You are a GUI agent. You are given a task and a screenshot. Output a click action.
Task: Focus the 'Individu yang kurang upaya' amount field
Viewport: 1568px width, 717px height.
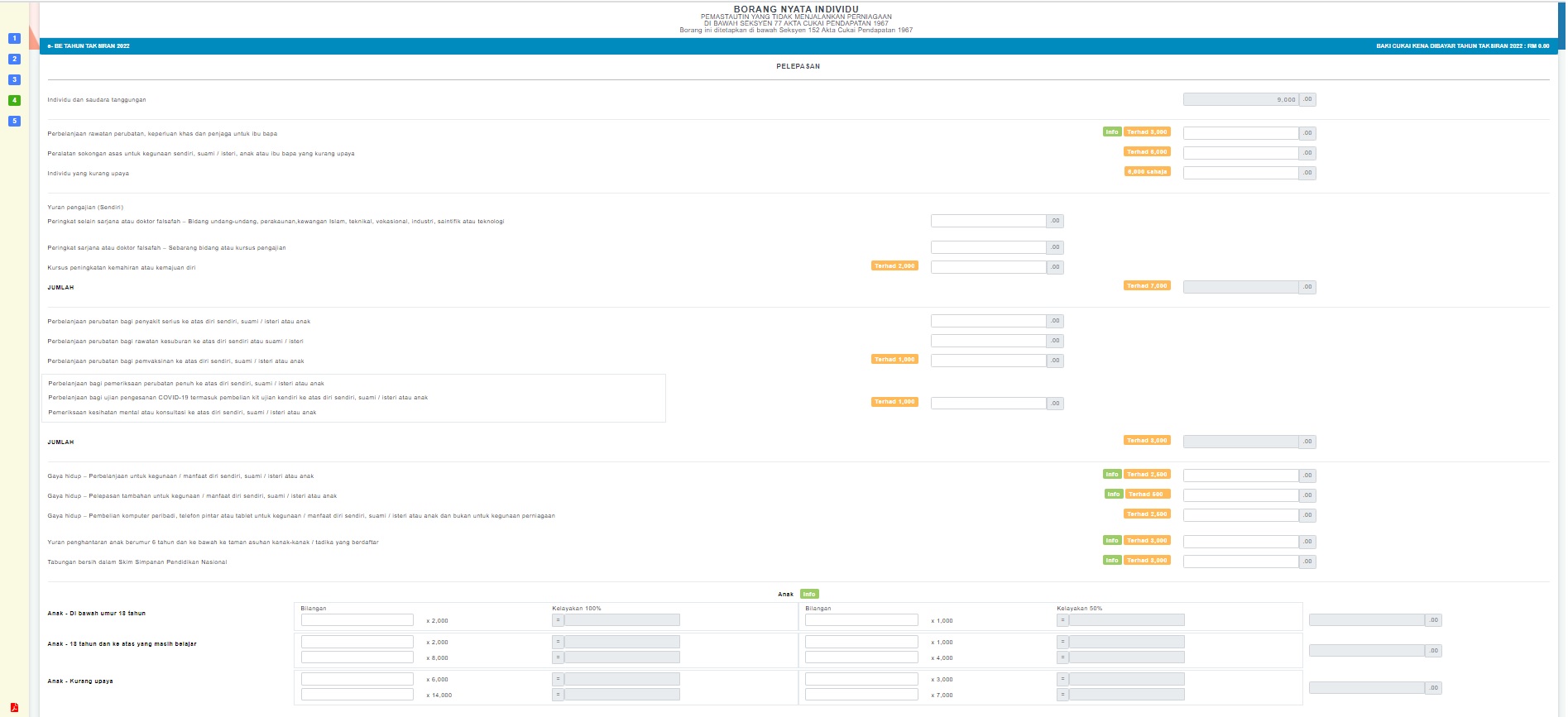[1240, 173]
